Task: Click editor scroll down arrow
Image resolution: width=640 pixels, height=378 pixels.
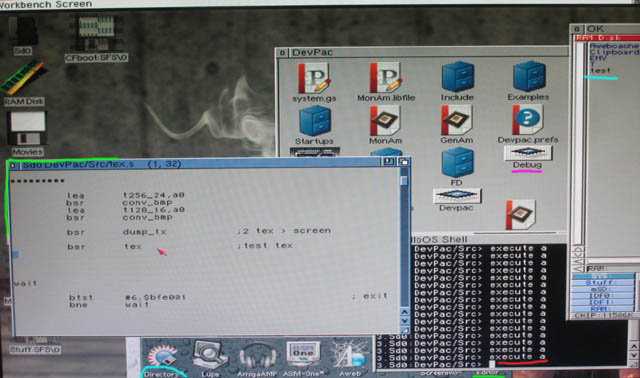Action: click(x=404, y=321)
